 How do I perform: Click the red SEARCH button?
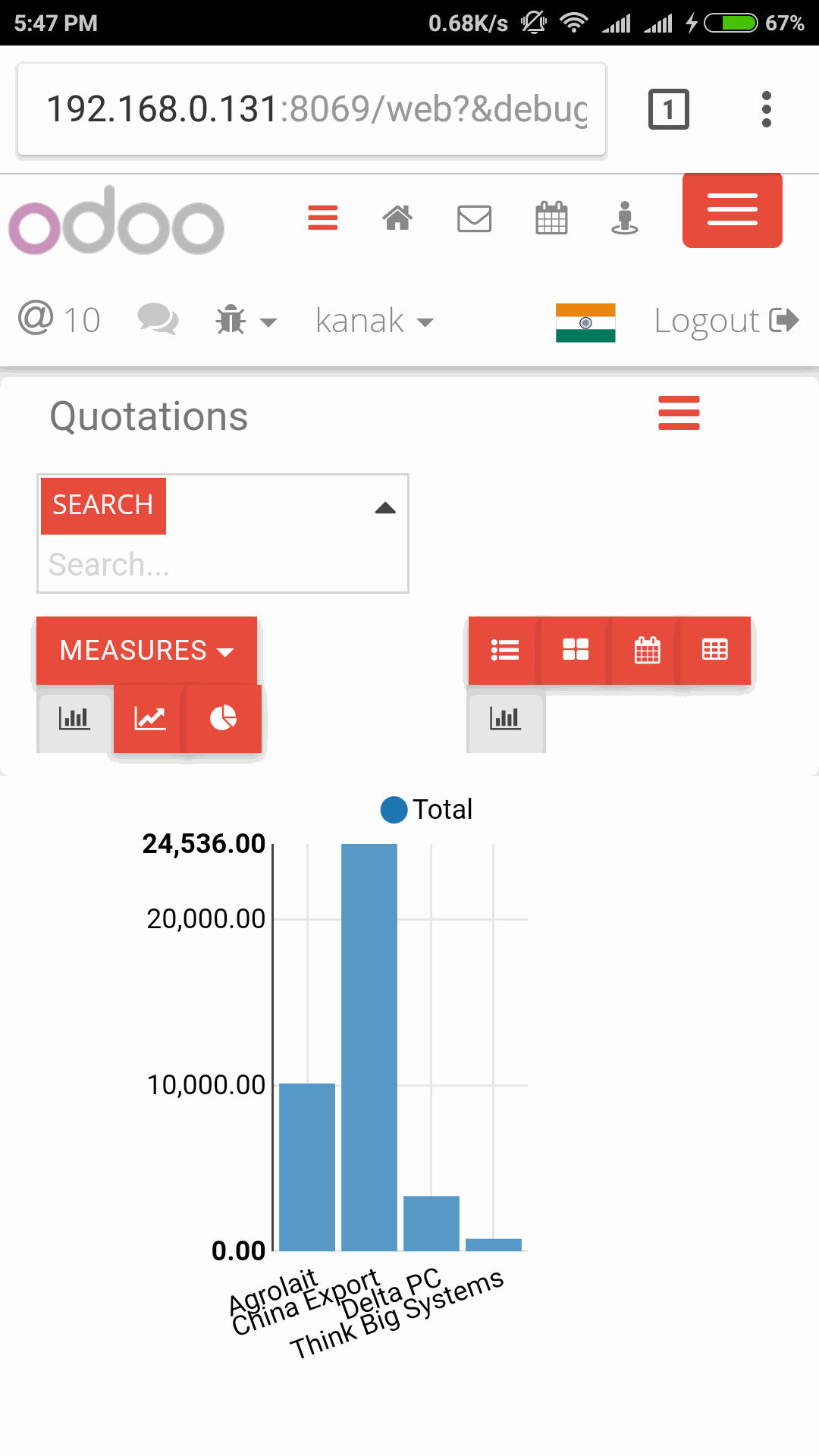(x=103, y=505)
